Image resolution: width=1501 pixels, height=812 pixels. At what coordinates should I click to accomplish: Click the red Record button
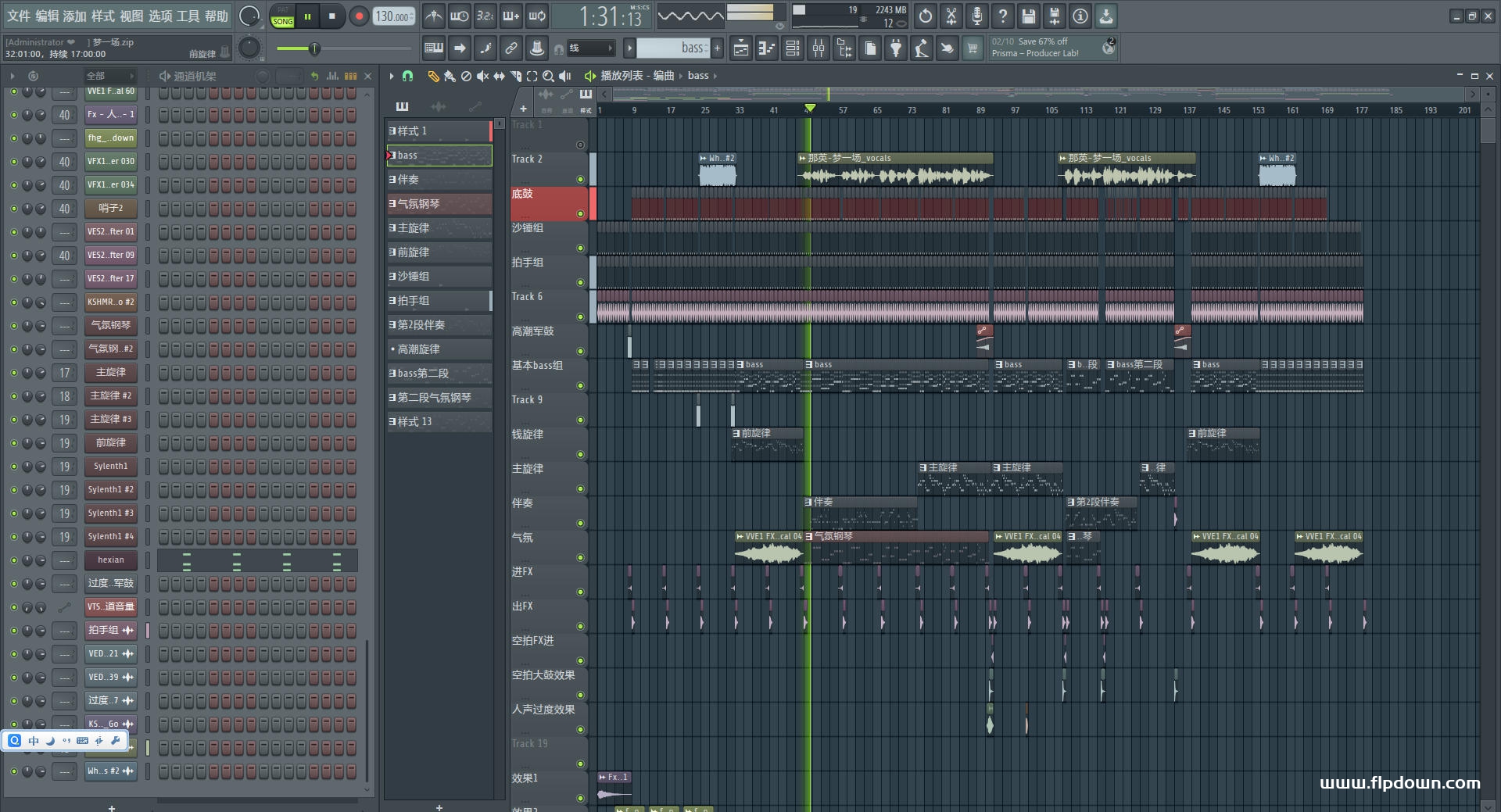359,16
